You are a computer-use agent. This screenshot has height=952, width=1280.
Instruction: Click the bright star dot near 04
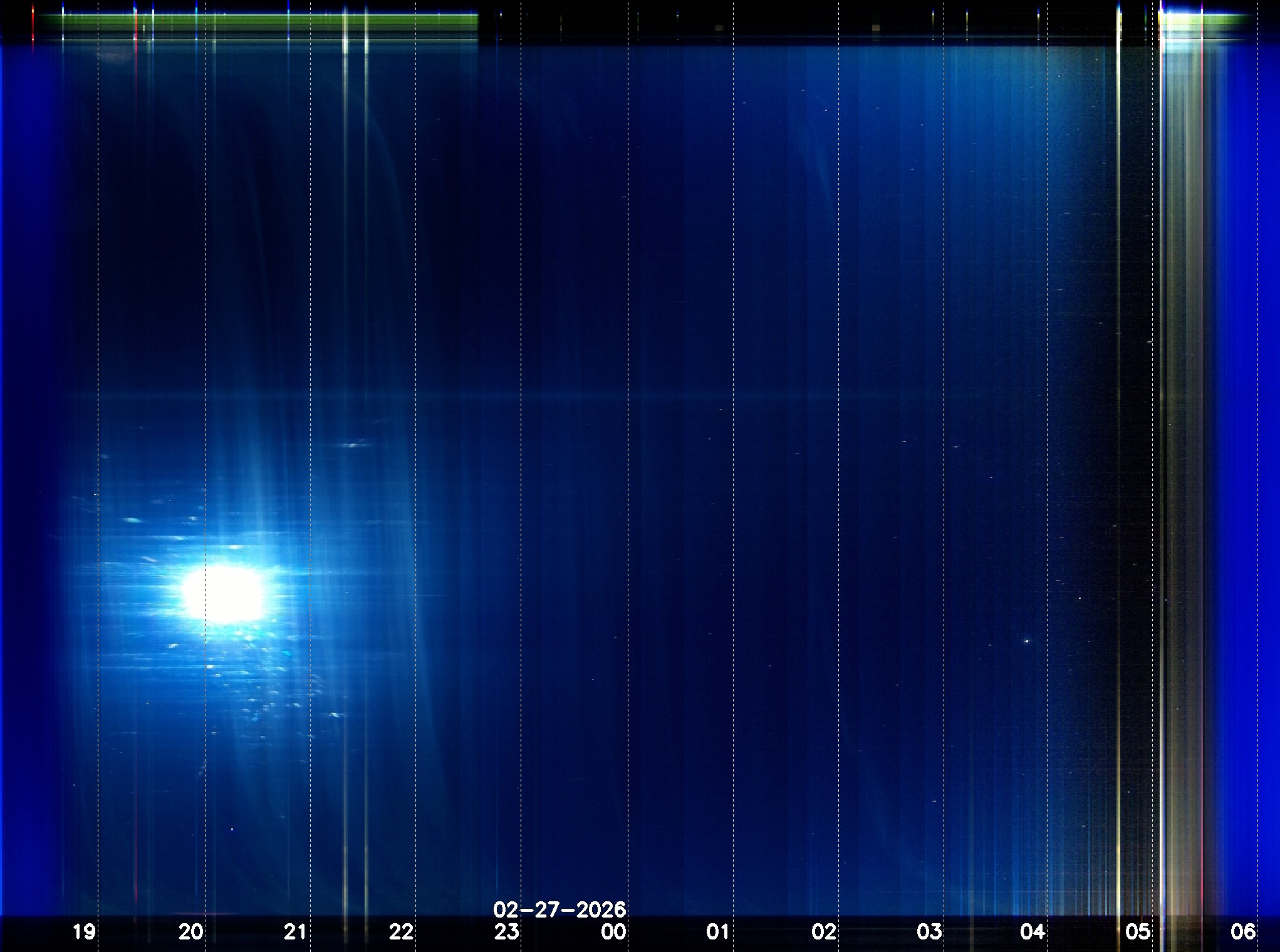(x=1026, y=641)
